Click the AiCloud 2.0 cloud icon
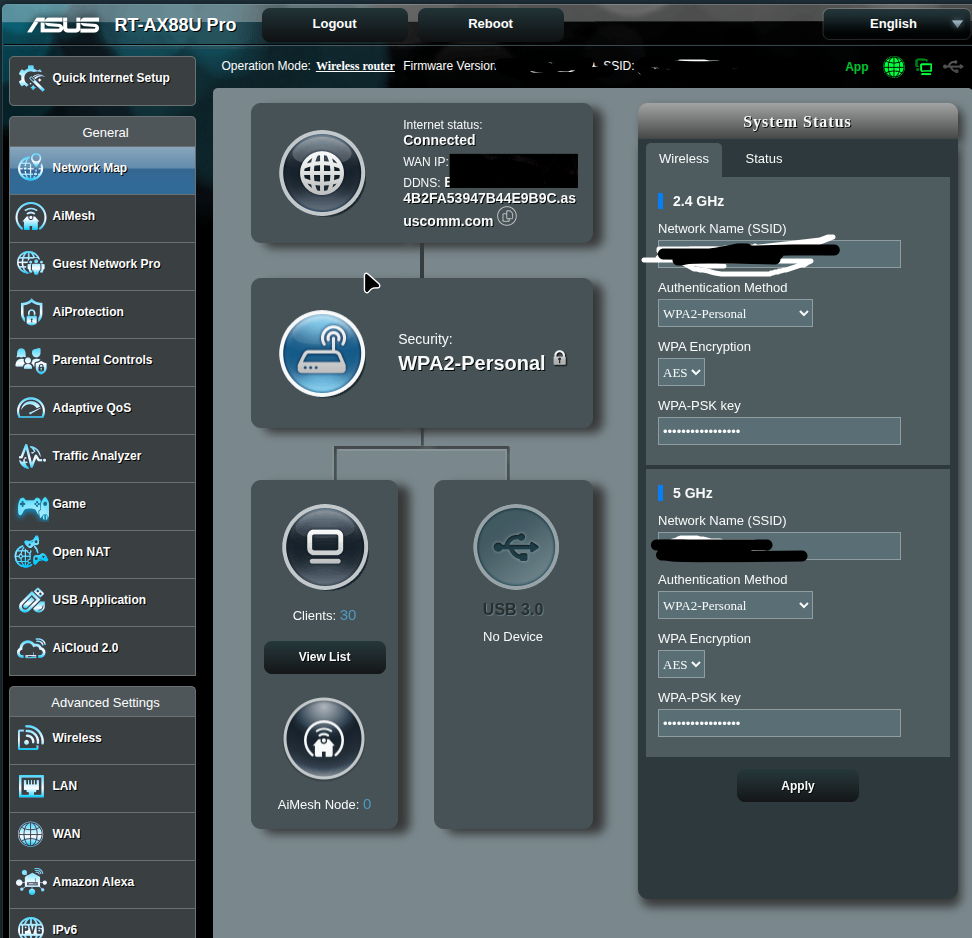 coord(30,648)
